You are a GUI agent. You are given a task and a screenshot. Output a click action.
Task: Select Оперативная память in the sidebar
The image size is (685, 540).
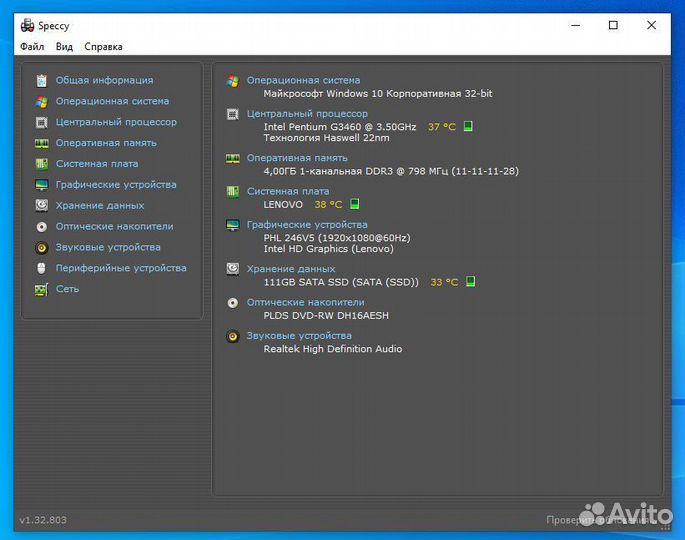click(106, 143)
